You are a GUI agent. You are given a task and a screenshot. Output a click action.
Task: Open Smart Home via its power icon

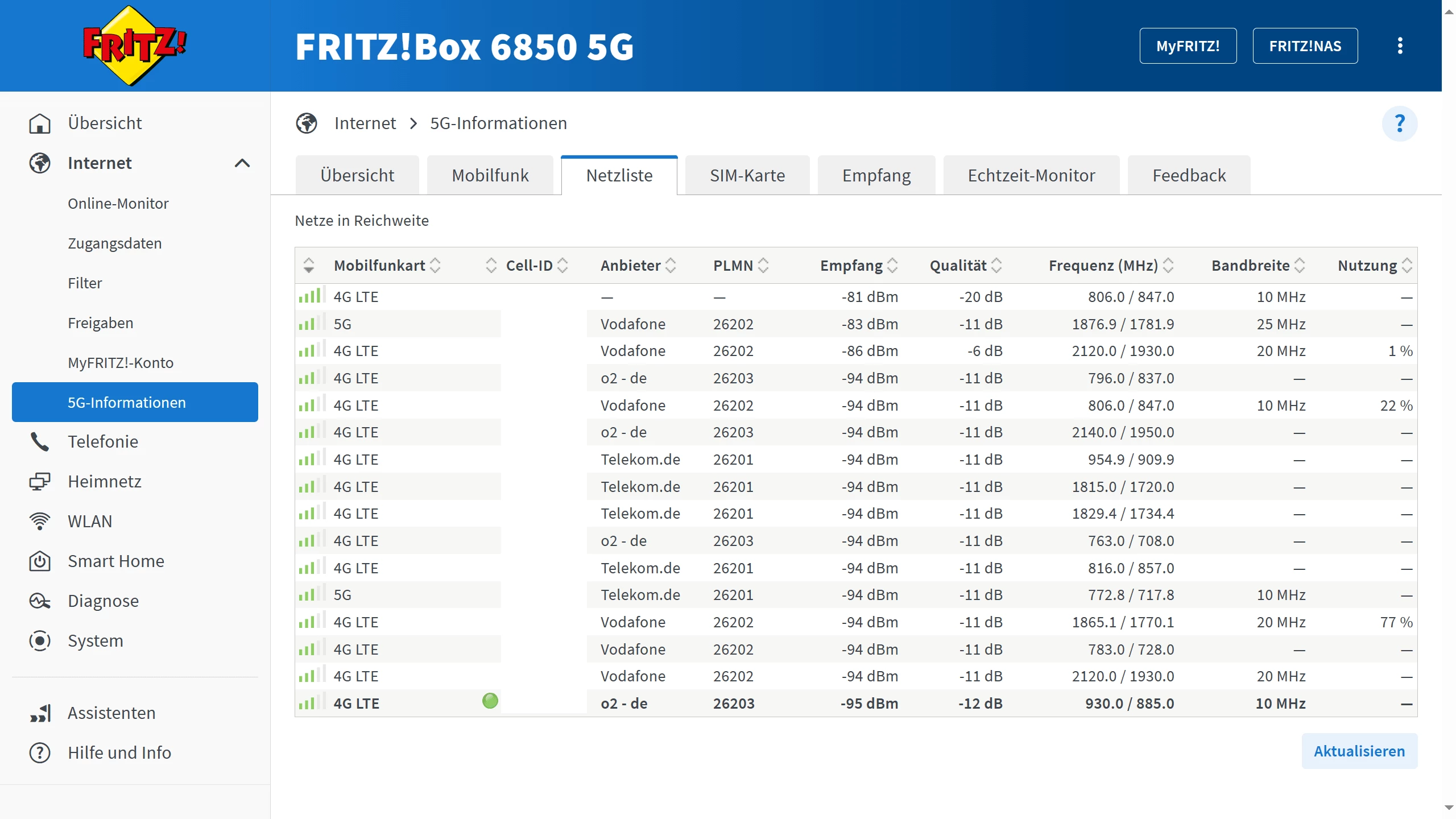coord(40,561)
